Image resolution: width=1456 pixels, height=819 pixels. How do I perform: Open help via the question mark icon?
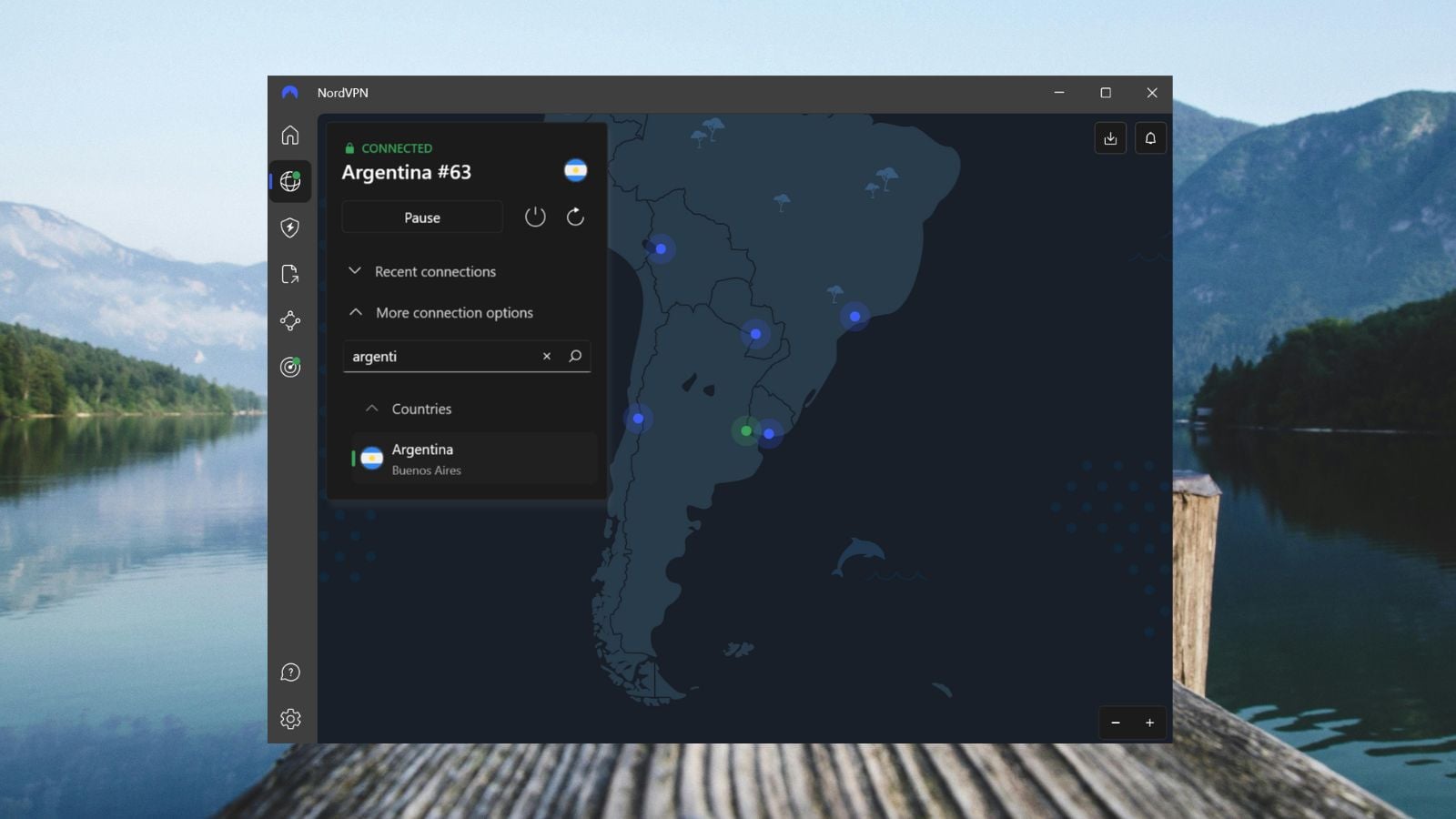pos(289,672)
